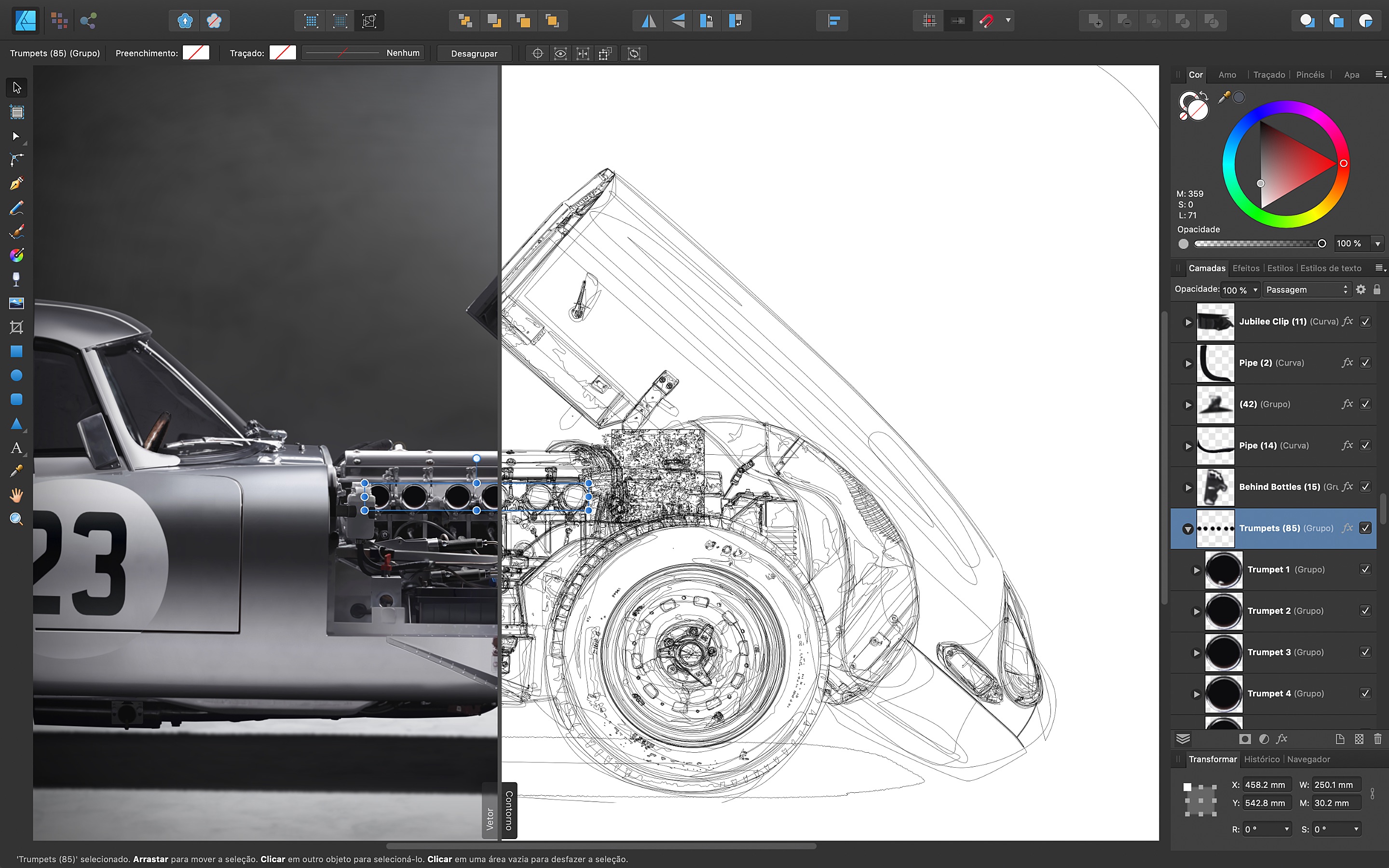Open the colour opacity percentage dropdown

1377,244
